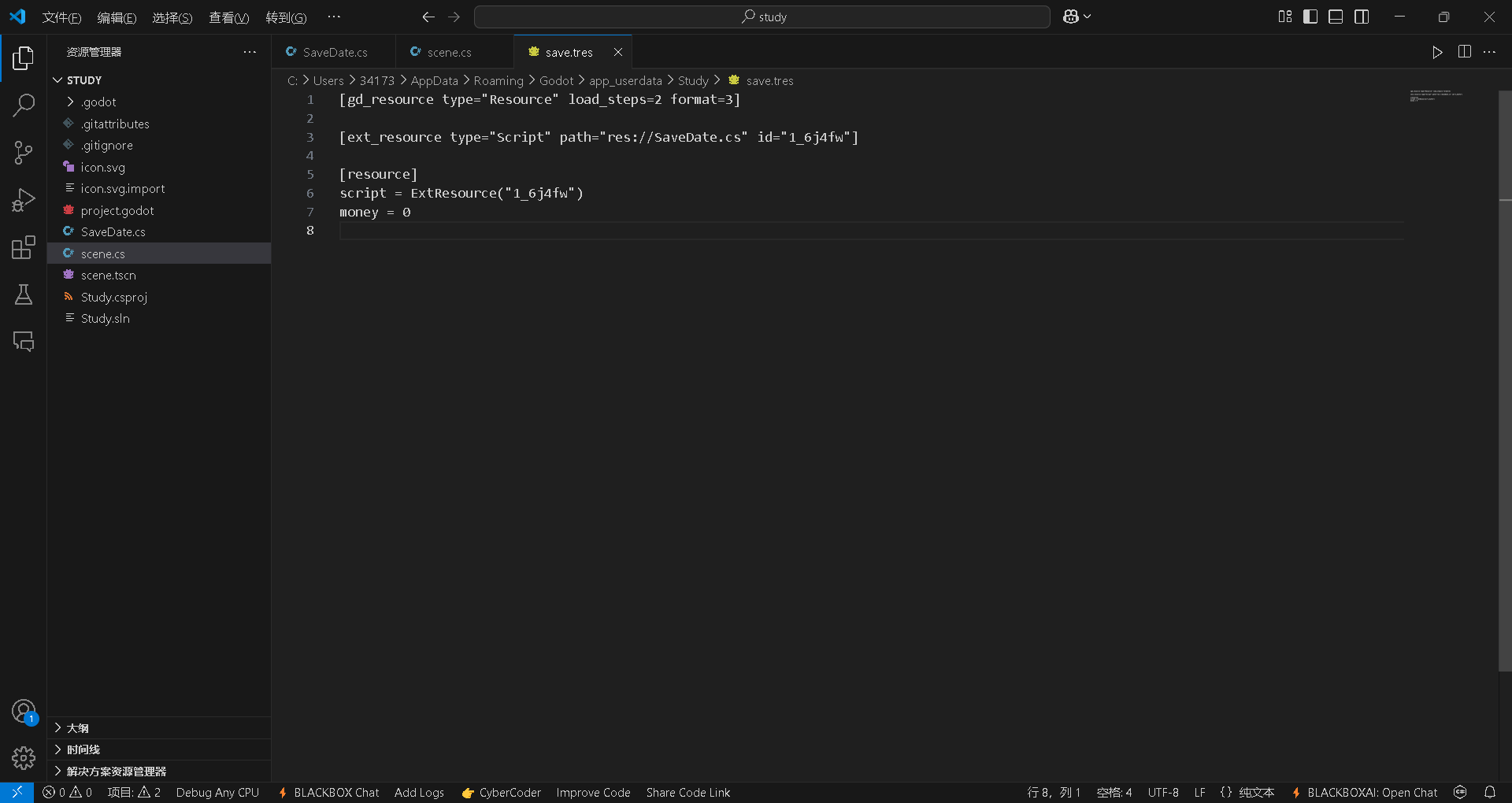Toggle the primary side bar
Screen dimensions: 1512x803
pyautogui.click(x=1310, y=17)
